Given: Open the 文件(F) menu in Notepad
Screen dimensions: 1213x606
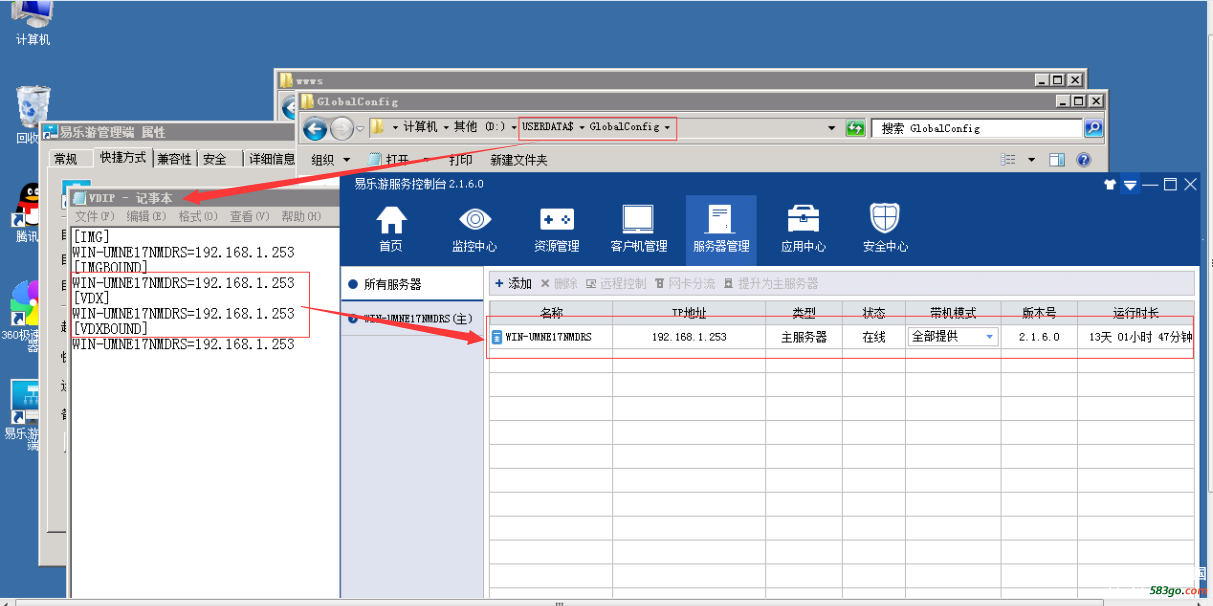Looking at the screenshot, I should tap(95, 216).
